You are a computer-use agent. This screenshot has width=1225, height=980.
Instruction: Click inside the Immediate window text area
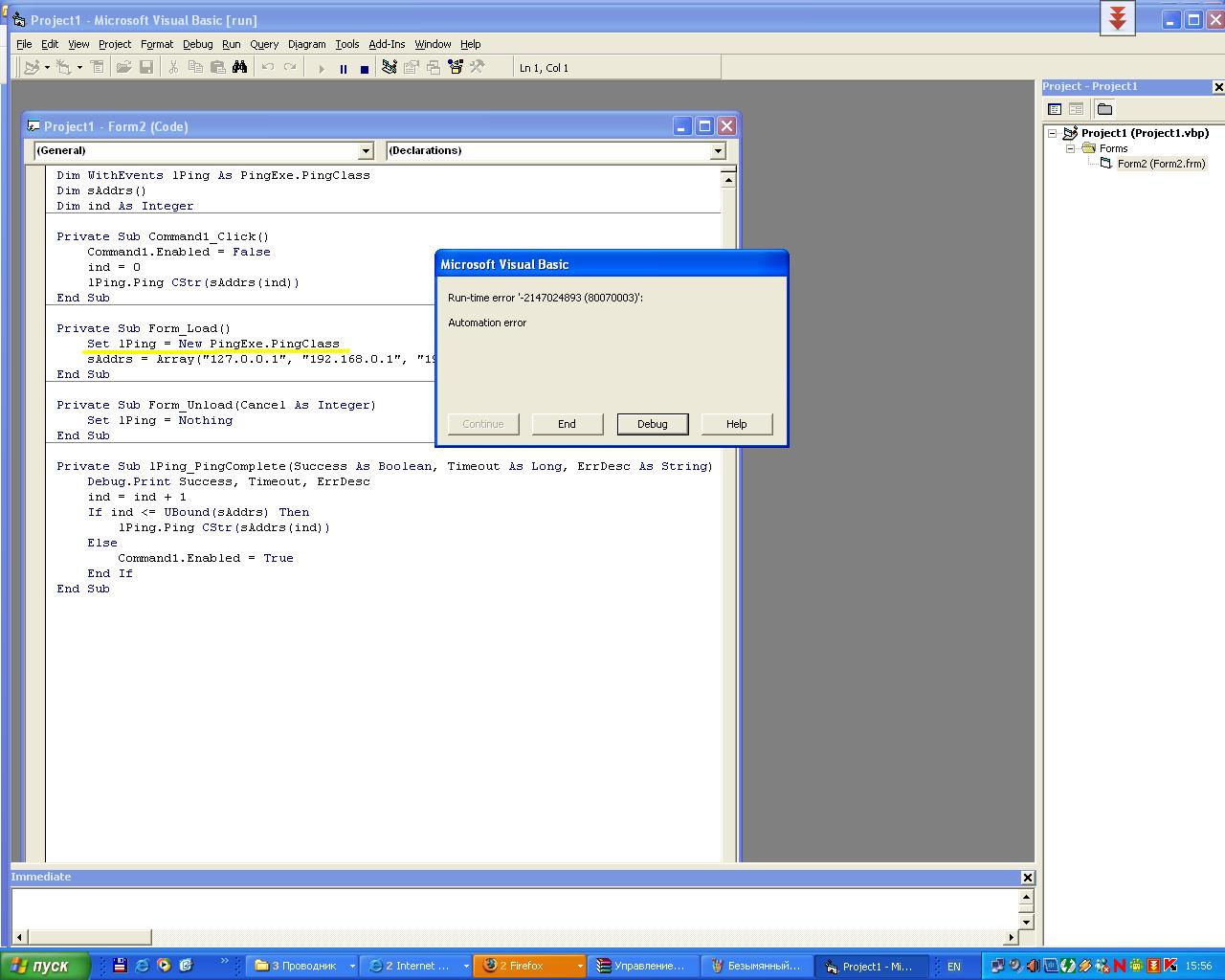[x=515, y=908]
